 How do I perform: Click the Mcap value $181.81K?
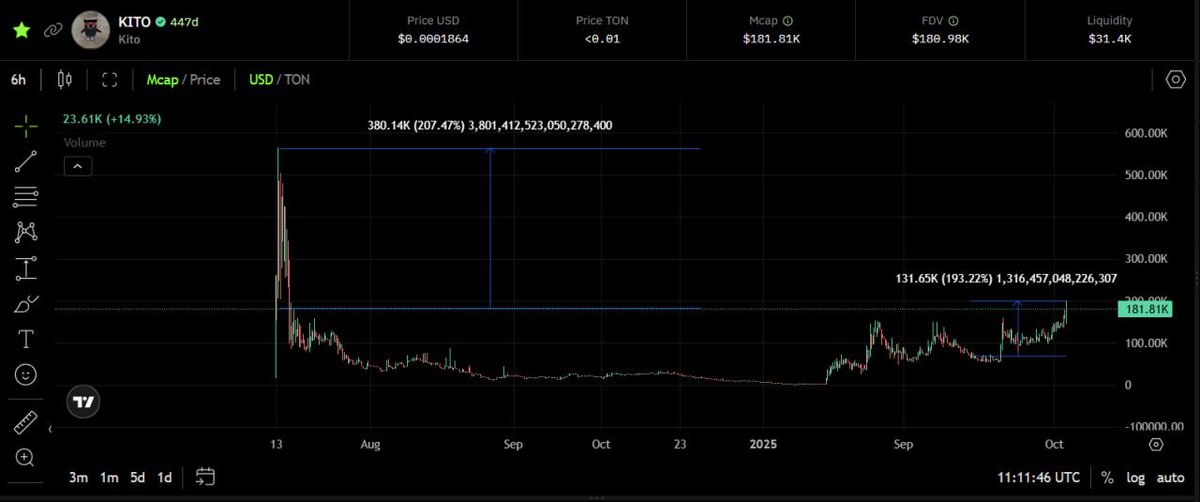[769, 39]
